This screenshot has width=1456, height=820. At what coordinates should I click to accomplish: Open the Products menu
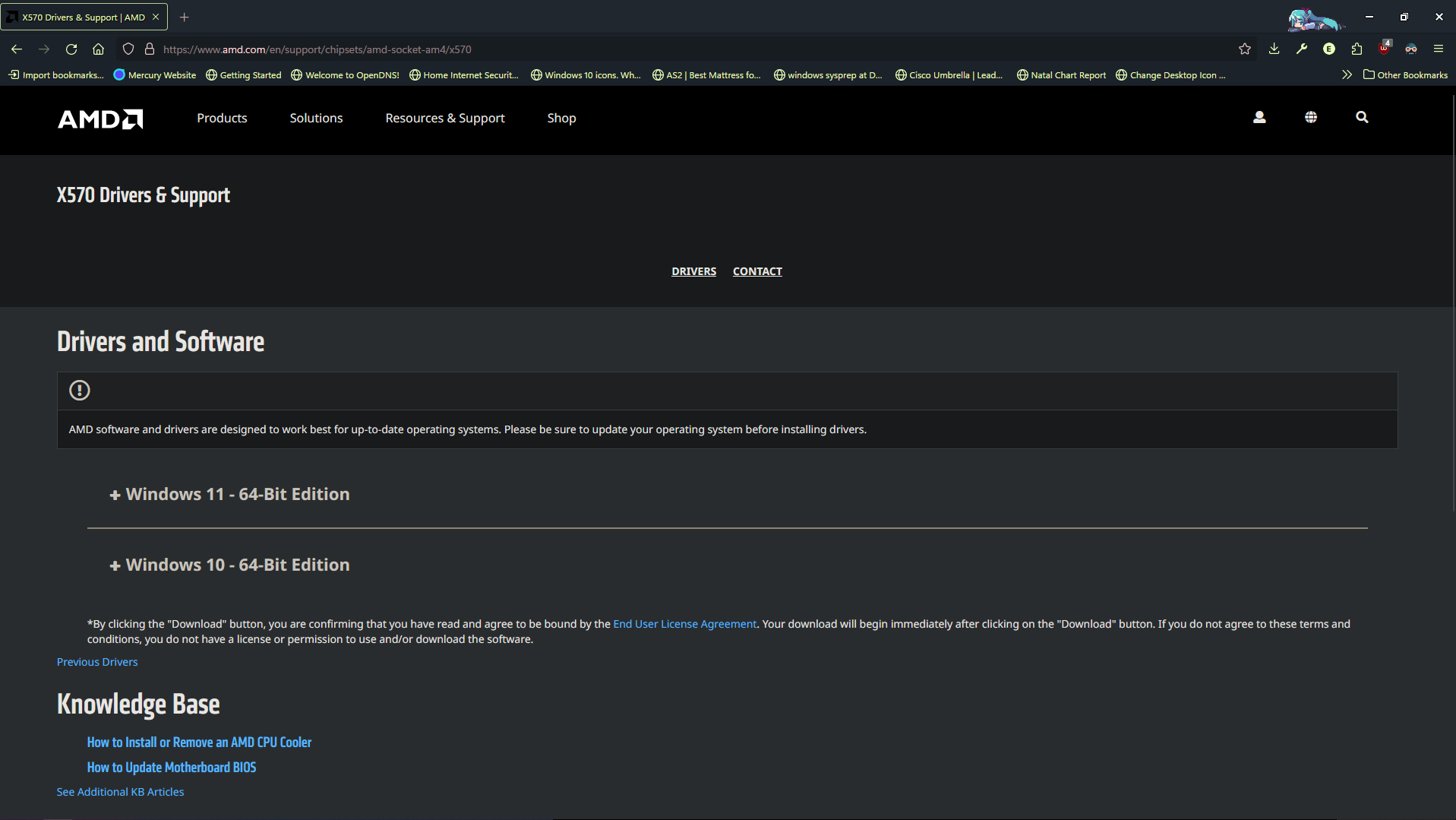(x=222, y=118)
